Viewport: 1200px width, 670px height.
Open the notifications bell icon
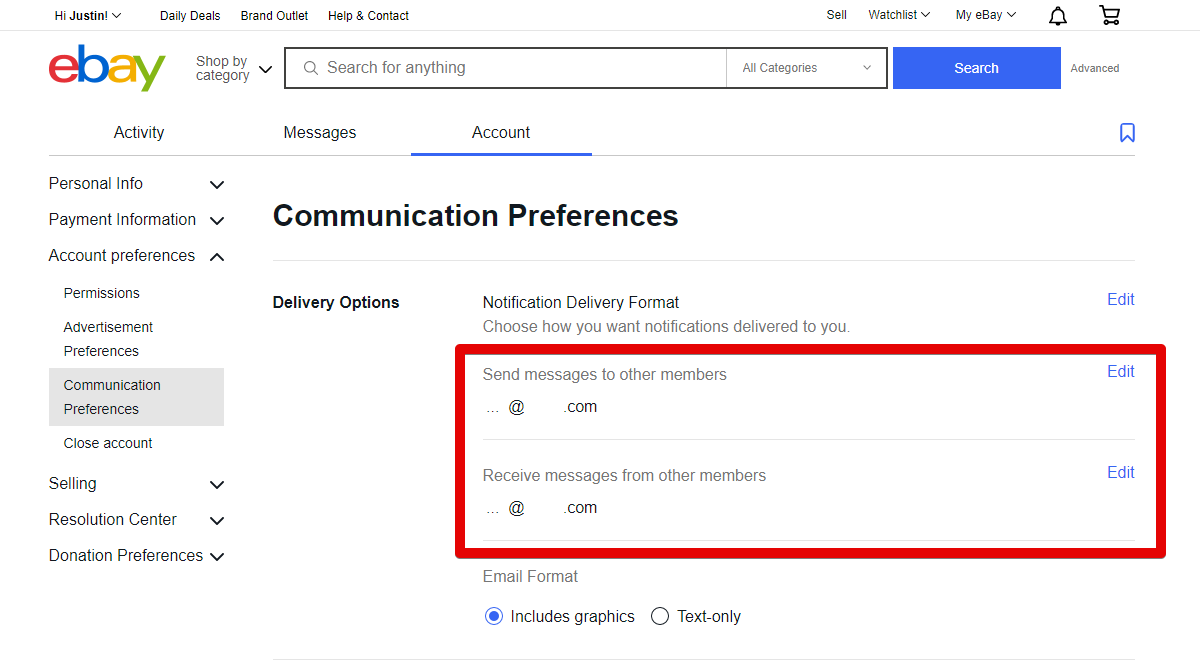[x=1057, y=15]
